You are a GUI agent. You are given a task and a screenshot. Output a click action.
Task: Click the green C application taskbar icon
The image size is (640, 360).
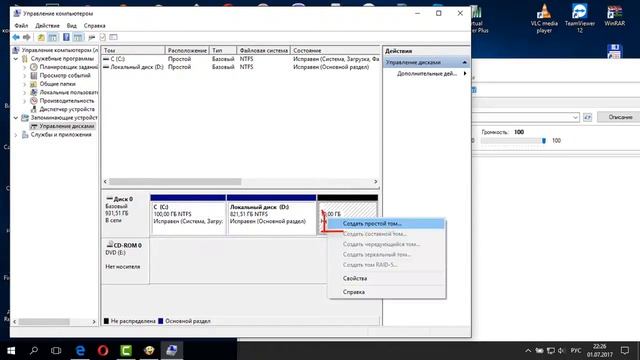[x=126, y=351]
